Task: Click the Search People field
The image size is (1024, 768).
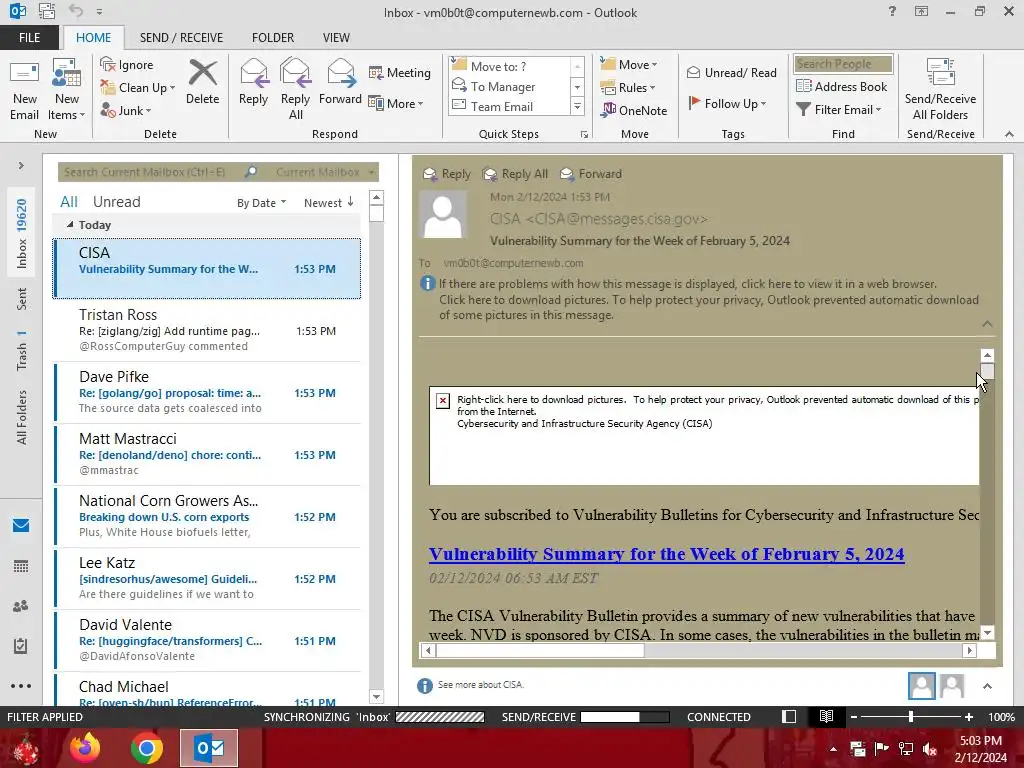Action: (843, 64)
